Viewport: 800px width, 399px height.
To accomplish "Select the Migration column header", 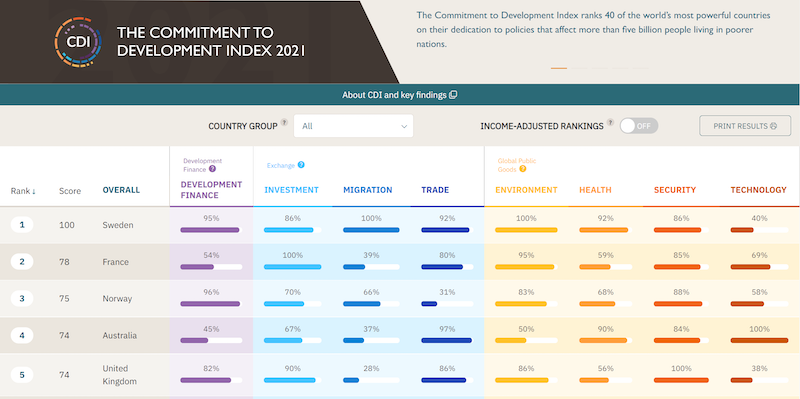I will tap(367, 190).
